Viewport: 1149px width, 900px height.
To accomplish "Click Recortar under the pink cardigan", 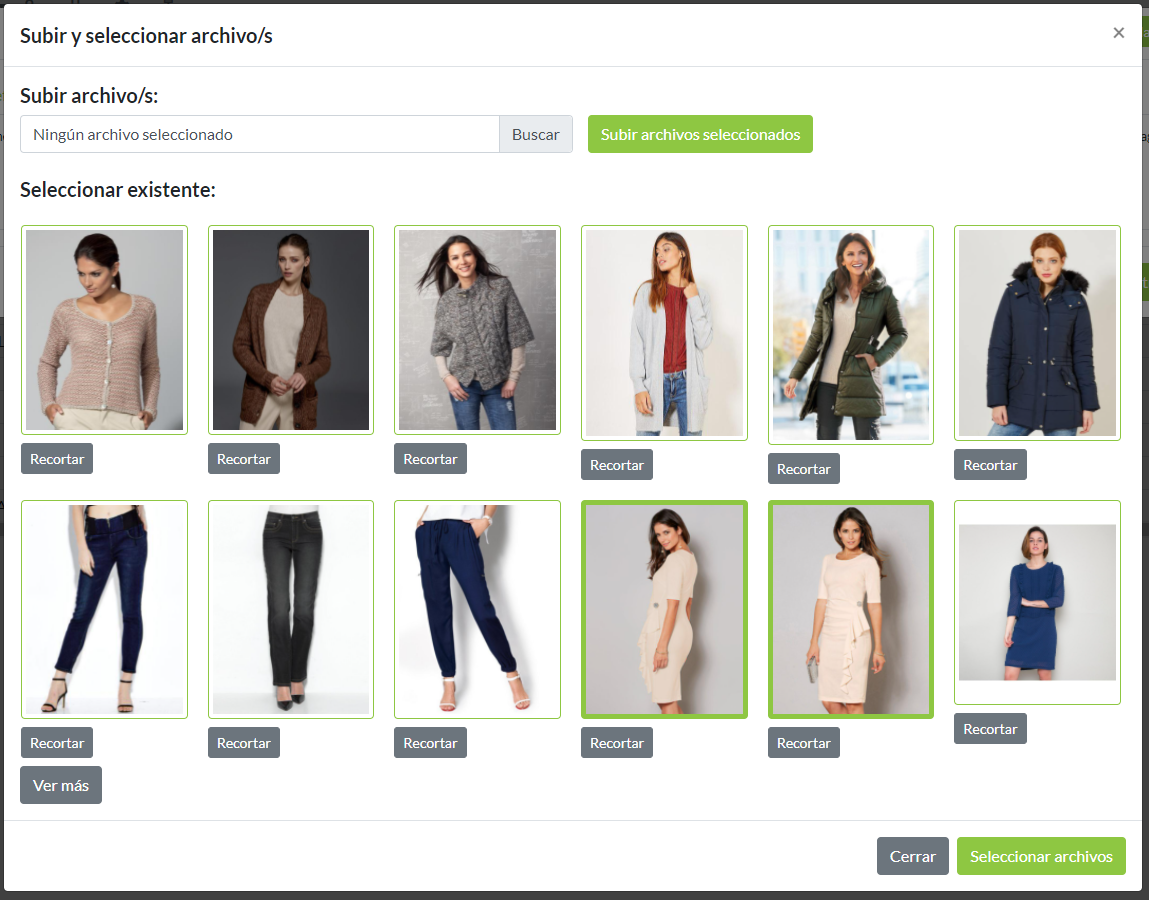I will 57,459.
